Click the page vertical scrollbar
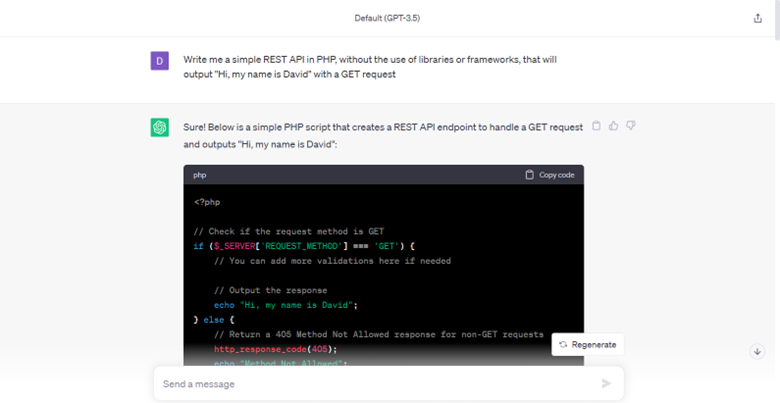This screenshot has width=780, height=403. tap(777, 20)
